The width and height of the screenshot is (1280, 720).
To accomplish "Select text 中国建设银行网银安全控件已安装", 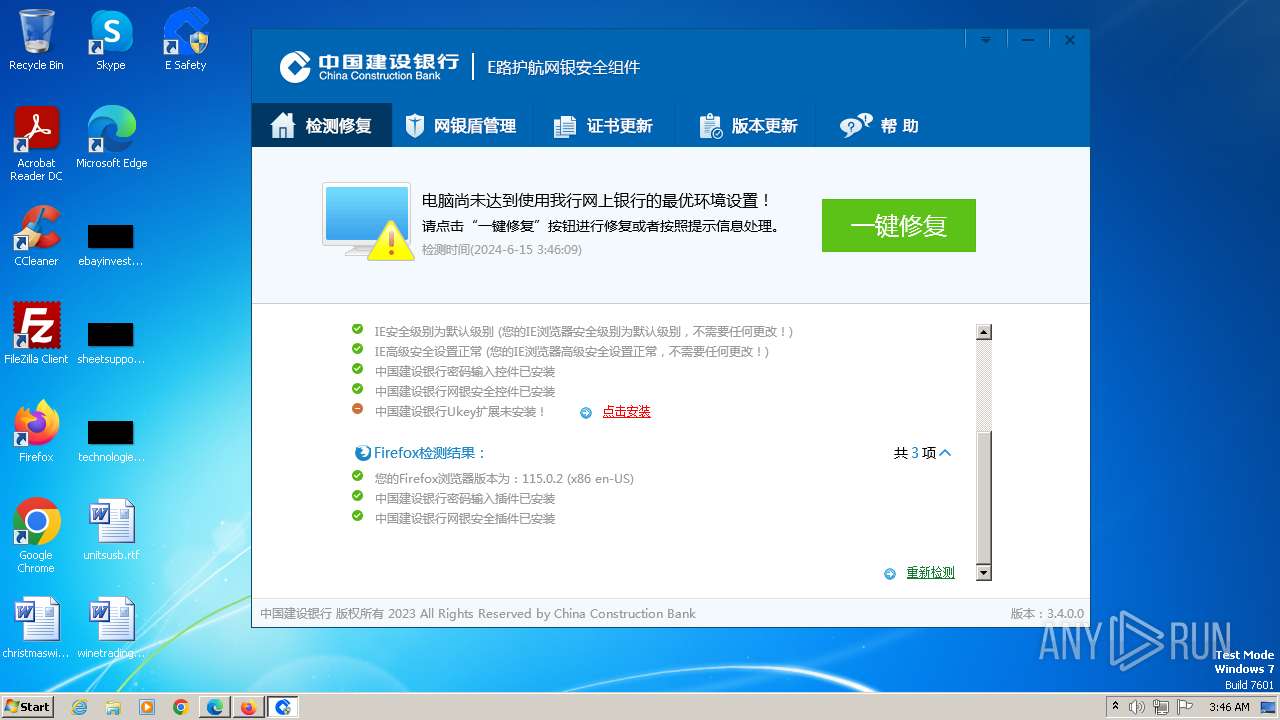I will 465,392.
